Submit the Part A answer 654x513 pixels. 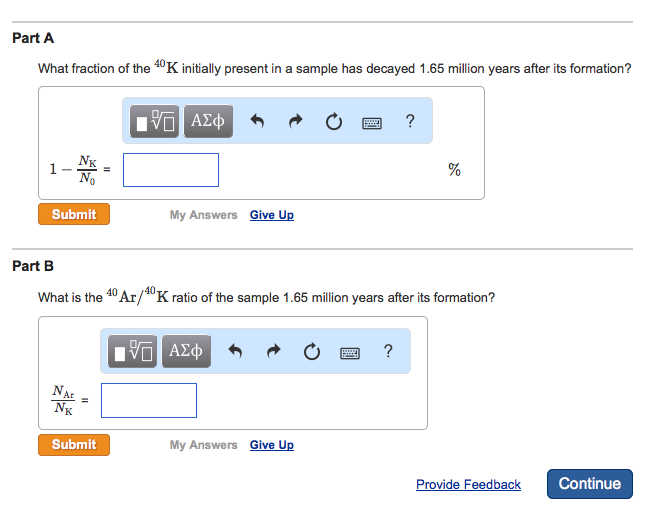coord(74,214)
